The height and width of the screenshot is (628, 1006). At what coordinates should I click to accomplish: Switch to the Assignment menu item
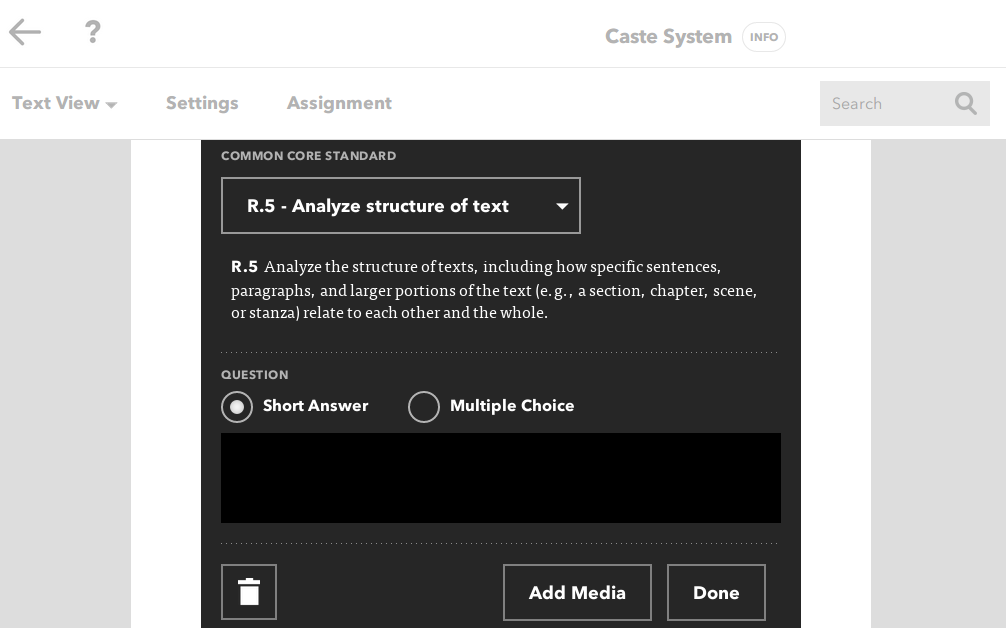(339, 103)
